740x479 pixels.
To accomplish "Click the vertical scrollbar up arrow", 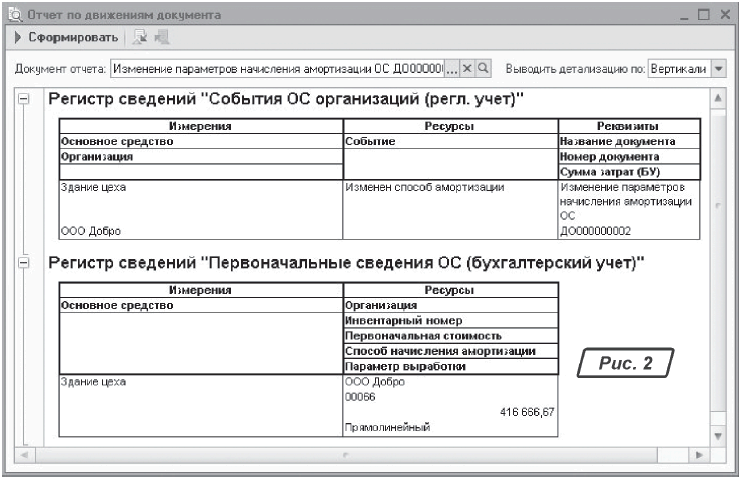I will pyautogui.click(x=717, y=100).
